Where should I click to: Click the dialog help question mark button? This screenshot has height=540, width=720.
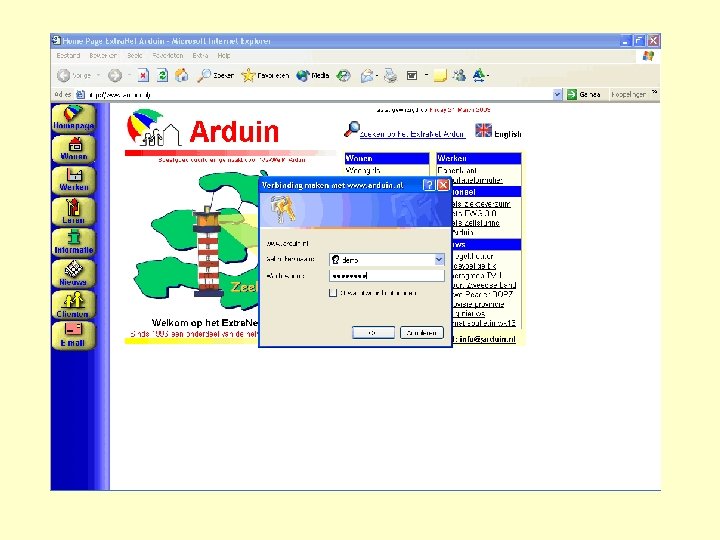click(x=428, y=185)
